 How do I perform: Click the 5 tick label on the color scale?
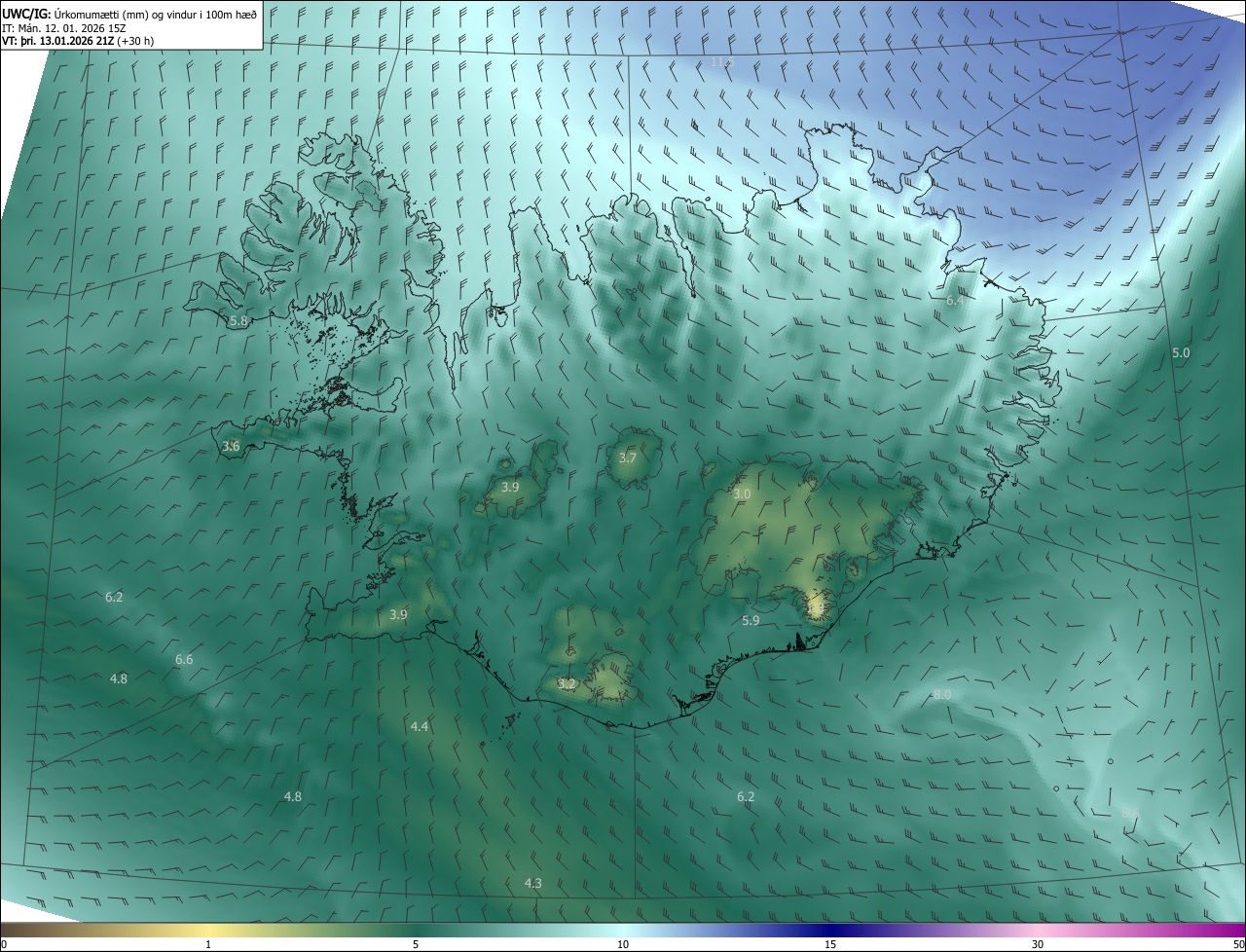(416, 944)
